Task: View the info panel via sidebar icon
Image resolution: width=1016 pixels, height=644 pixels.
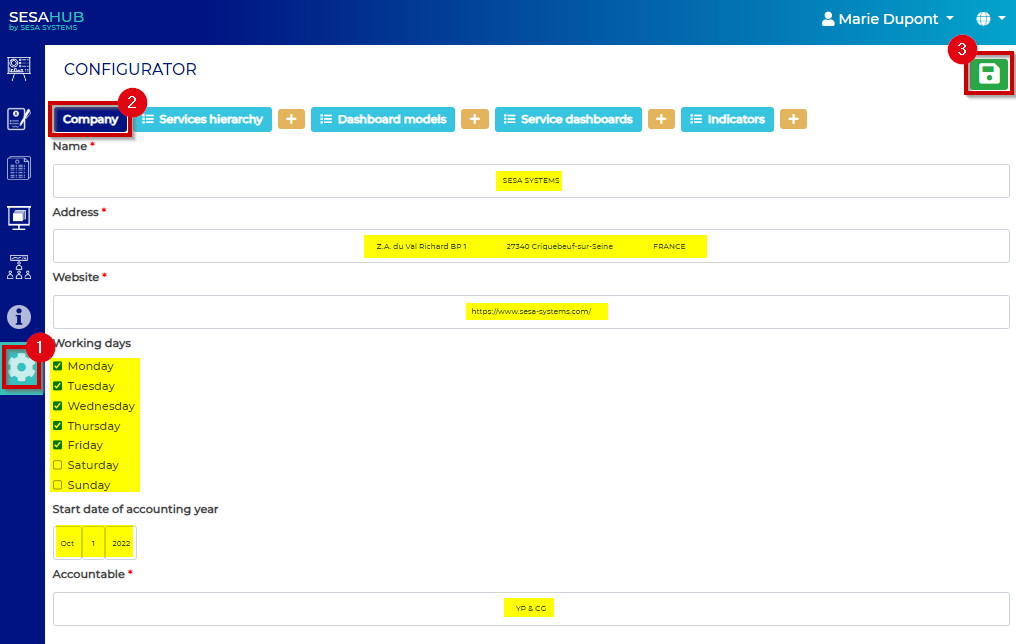Action: [x=21, y=317]
